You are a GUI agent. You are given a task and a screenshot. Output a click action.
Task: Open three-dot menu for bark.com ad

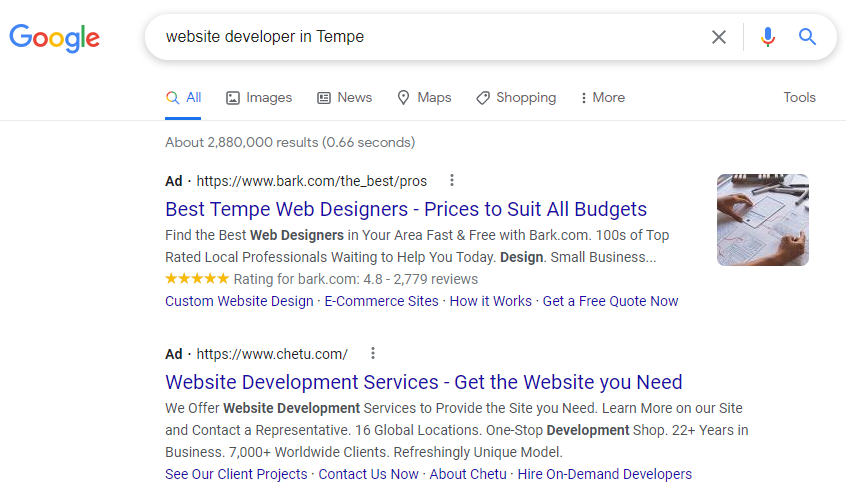click(452, 180)
